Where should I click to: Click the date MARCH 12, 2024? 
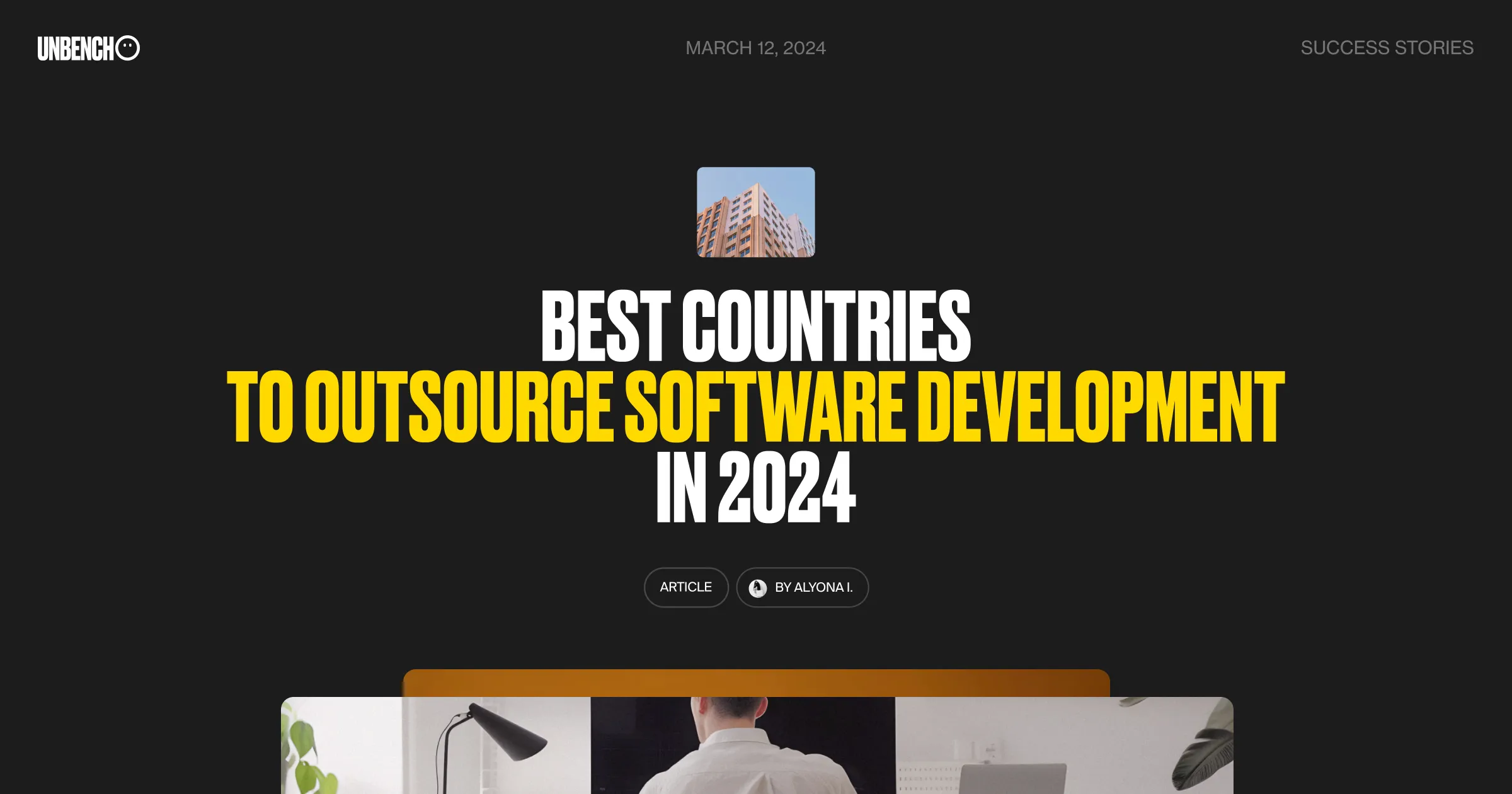(x=755, y=48)
